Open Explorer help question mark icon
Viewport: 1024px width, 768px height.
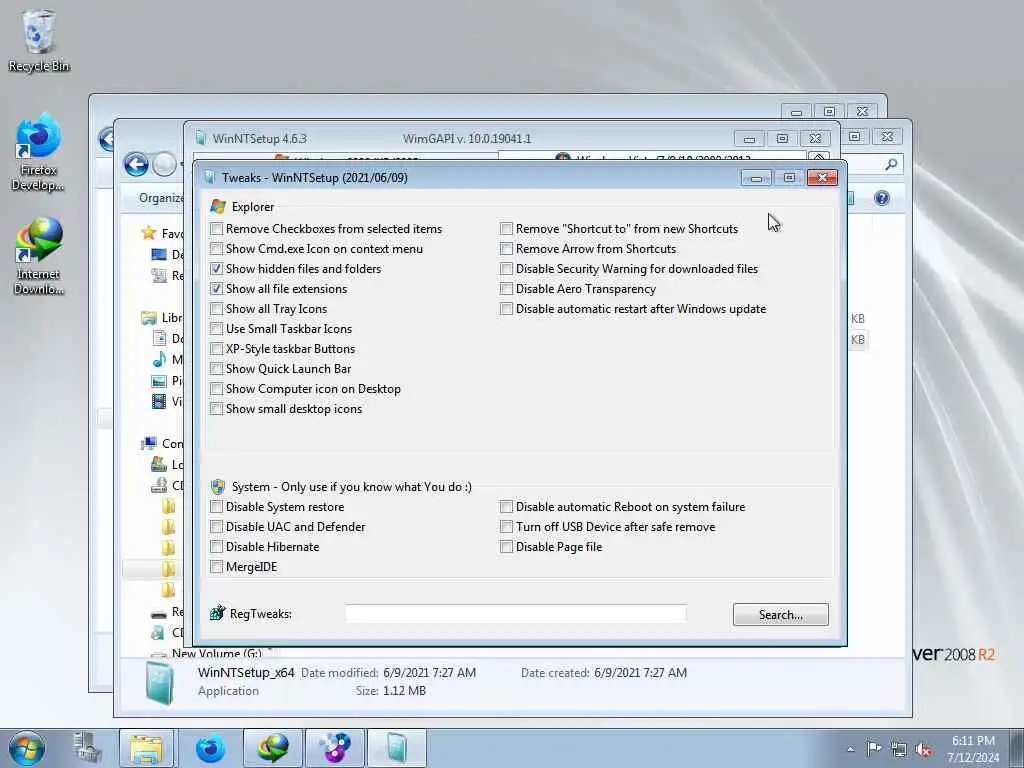click(882, 198)
